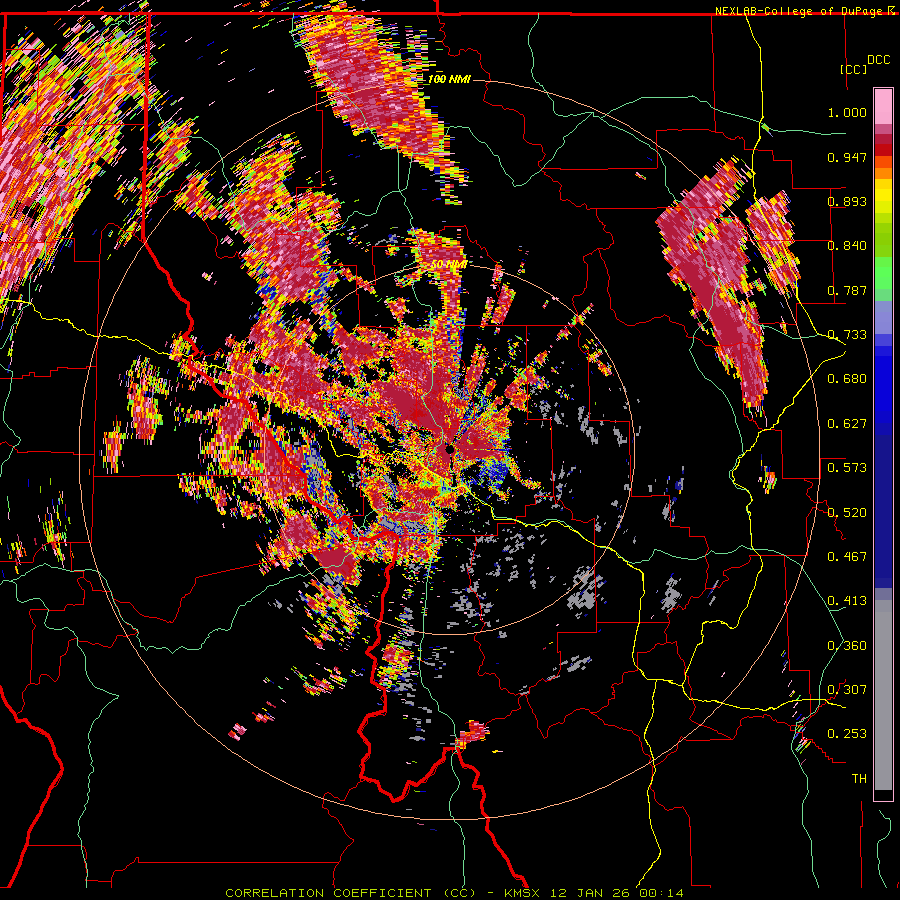The height and width of the screenshot is (900, 900).
Task: Click the DCC label above the color scale
Action: point(878,60)
